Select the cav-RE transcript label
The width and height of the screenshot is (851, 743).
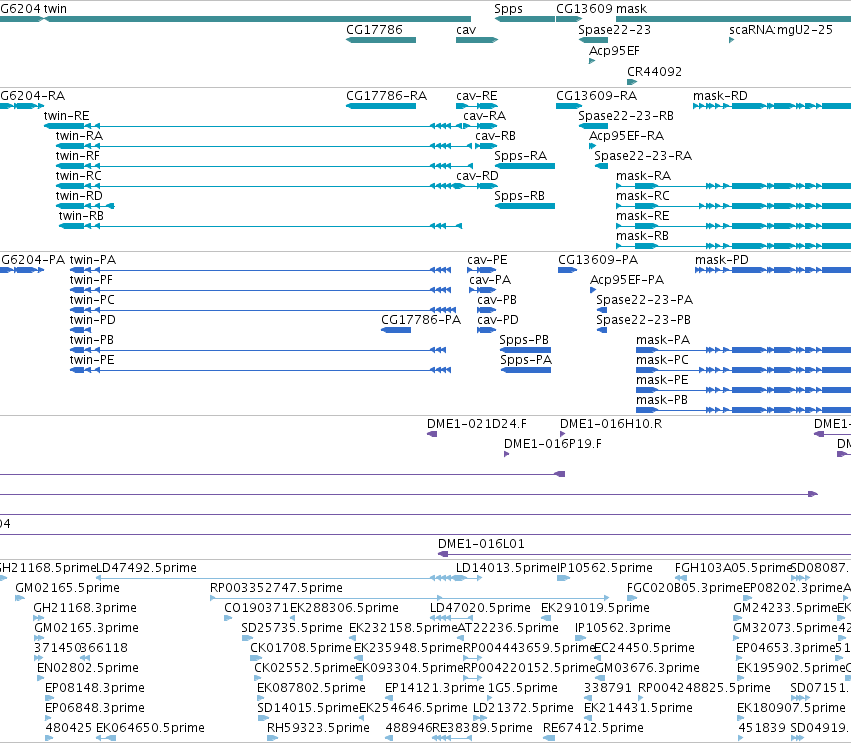point(477,96)
